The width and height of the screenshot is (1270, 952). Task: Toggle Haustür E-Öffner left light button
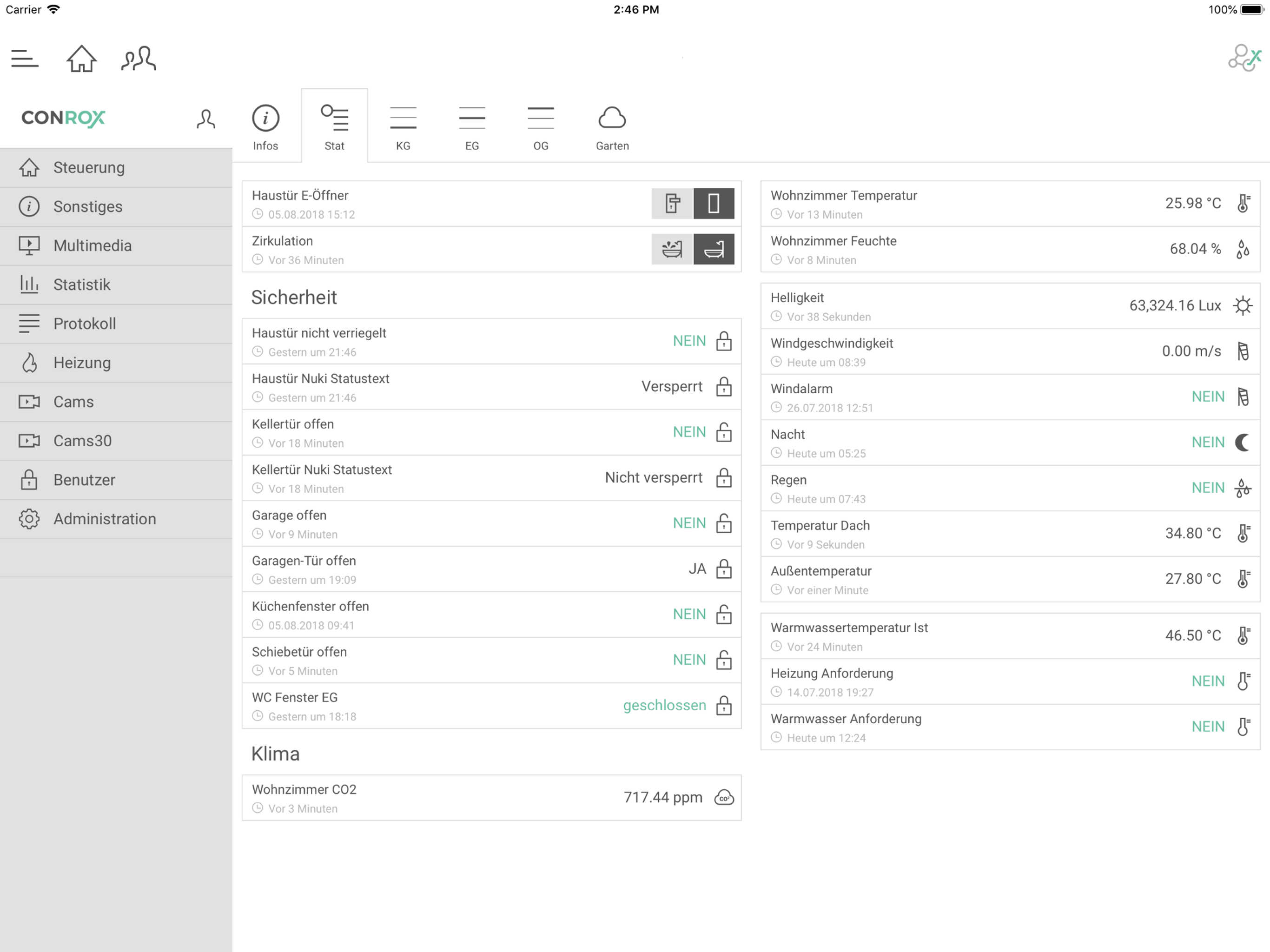pyautogui.click(x=672, y=203)
